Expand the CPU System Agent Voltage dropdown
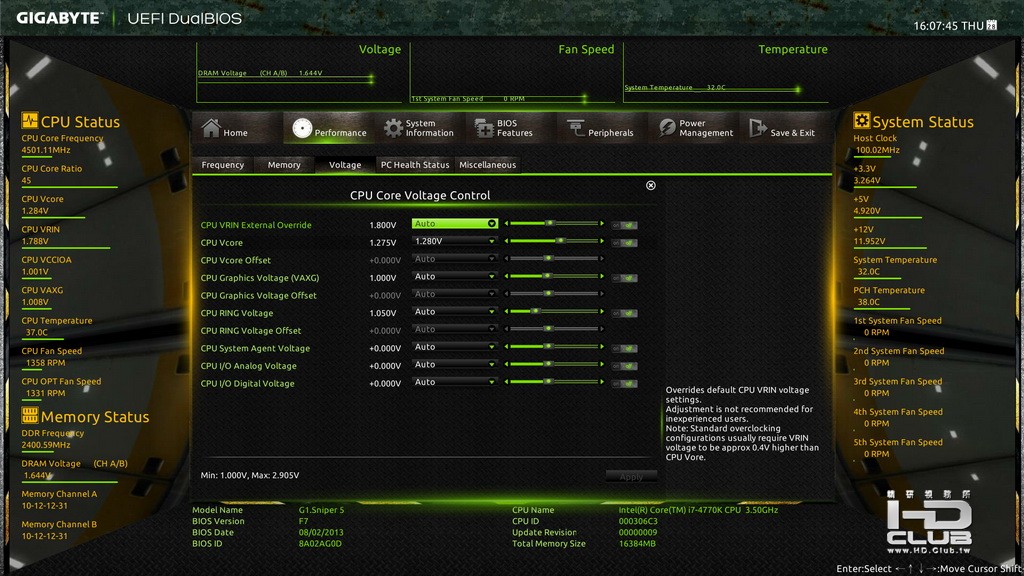 455,347
